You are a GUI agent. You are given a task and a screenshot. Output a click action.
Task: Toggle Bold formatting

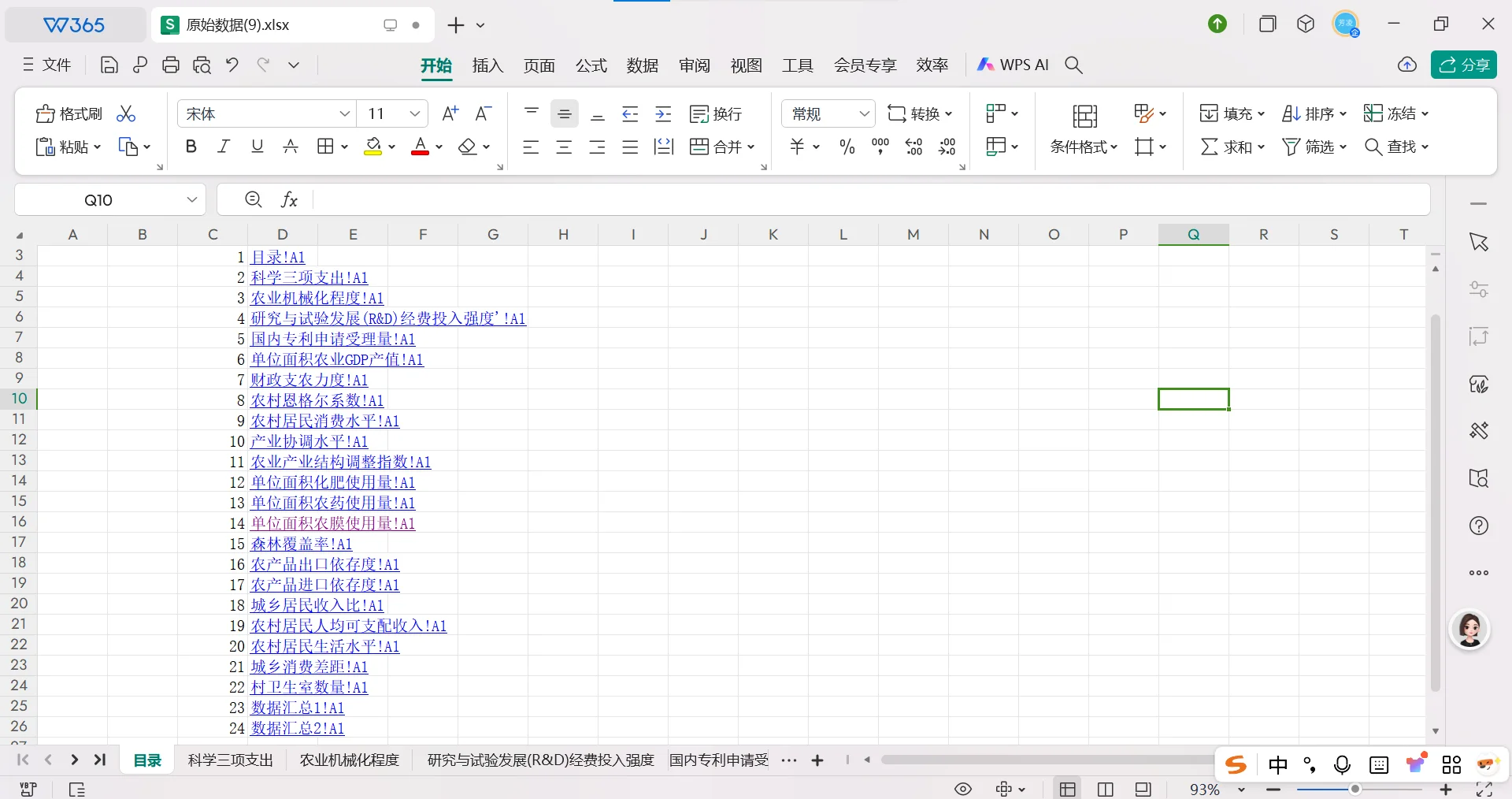pos(191,147)
